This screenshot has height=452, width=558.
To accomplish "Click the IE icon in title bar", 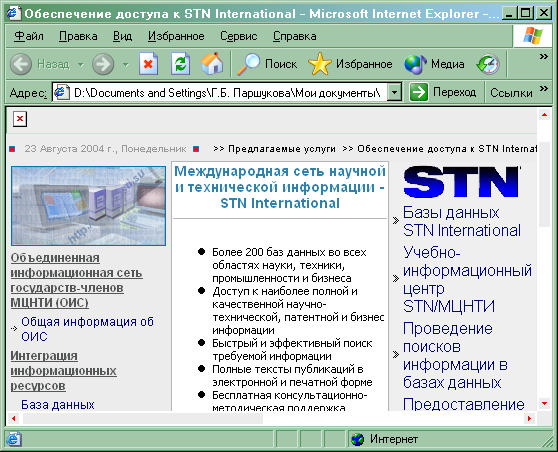I will [14, 13].
